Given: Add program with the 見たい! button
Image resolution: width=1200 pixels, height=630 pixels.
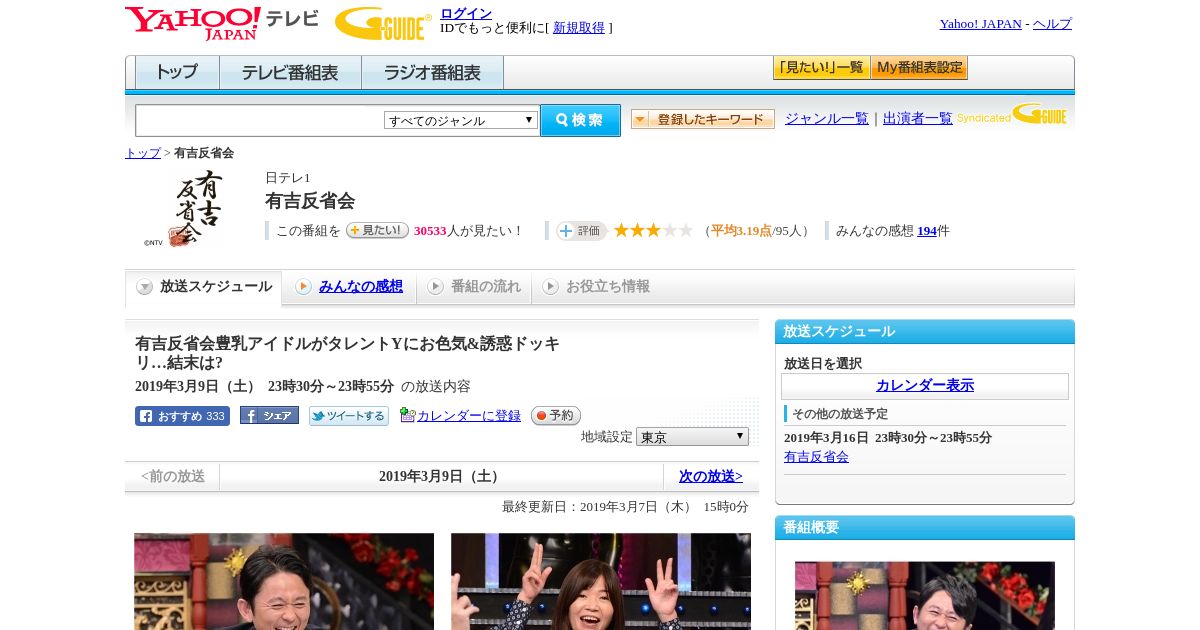Looking at the screenshot, I should click(x=377, y=230).
